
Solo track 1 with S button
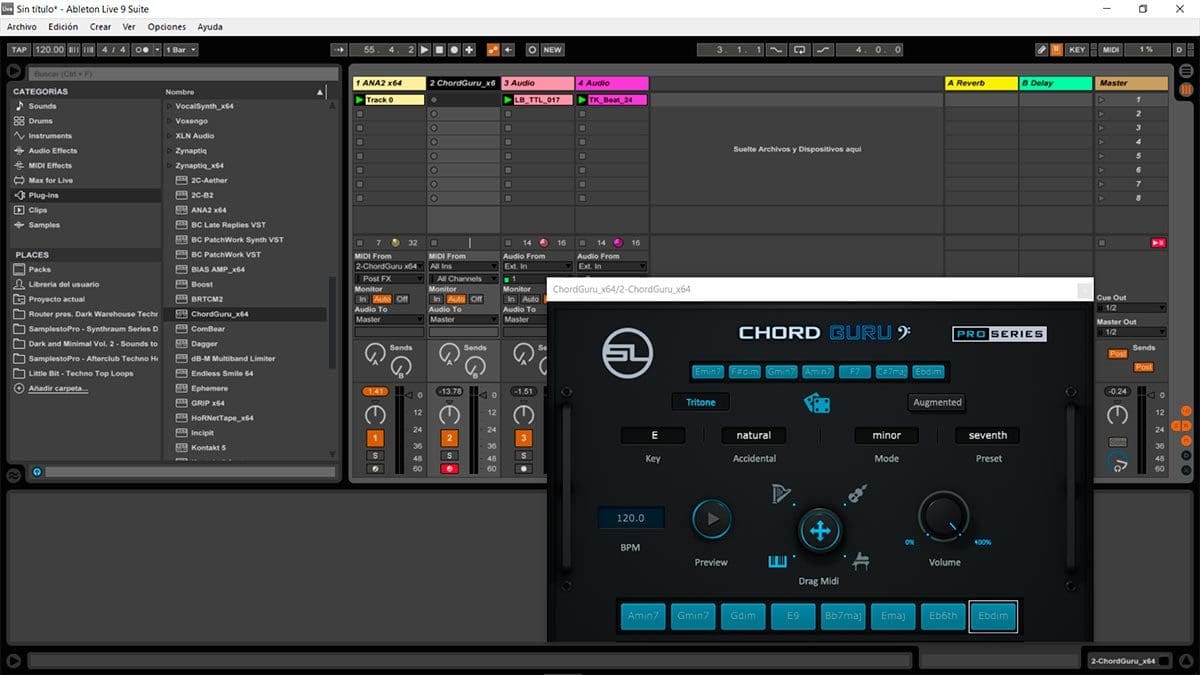[x=375, y=456]
